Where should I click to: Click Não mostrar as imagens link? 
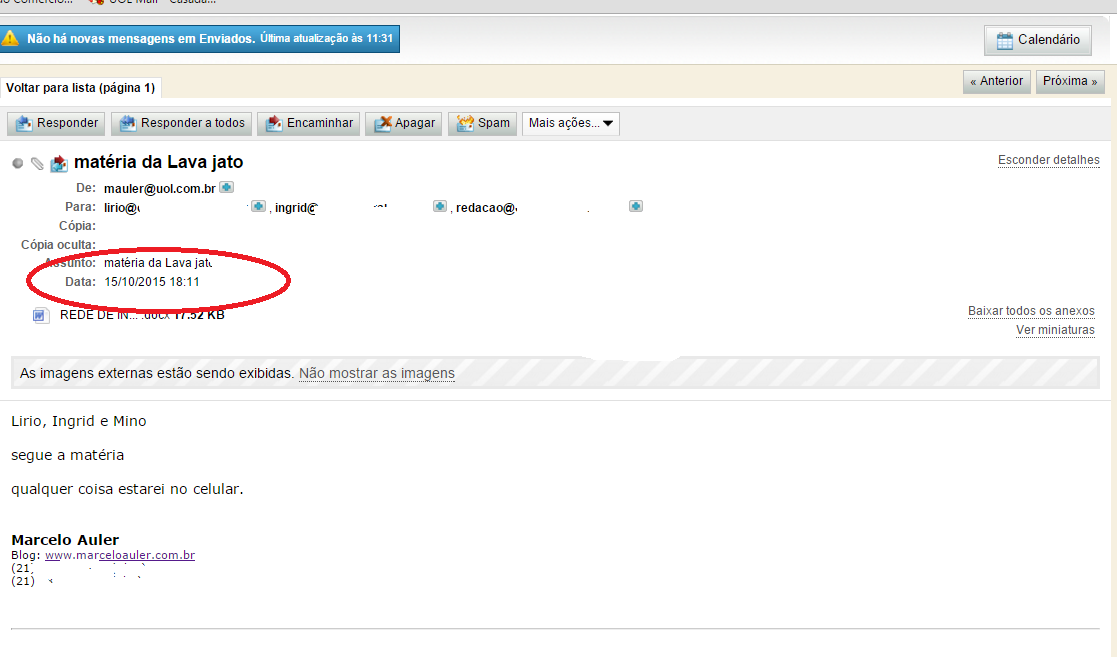pyautogui.click(x=377, y=373)
